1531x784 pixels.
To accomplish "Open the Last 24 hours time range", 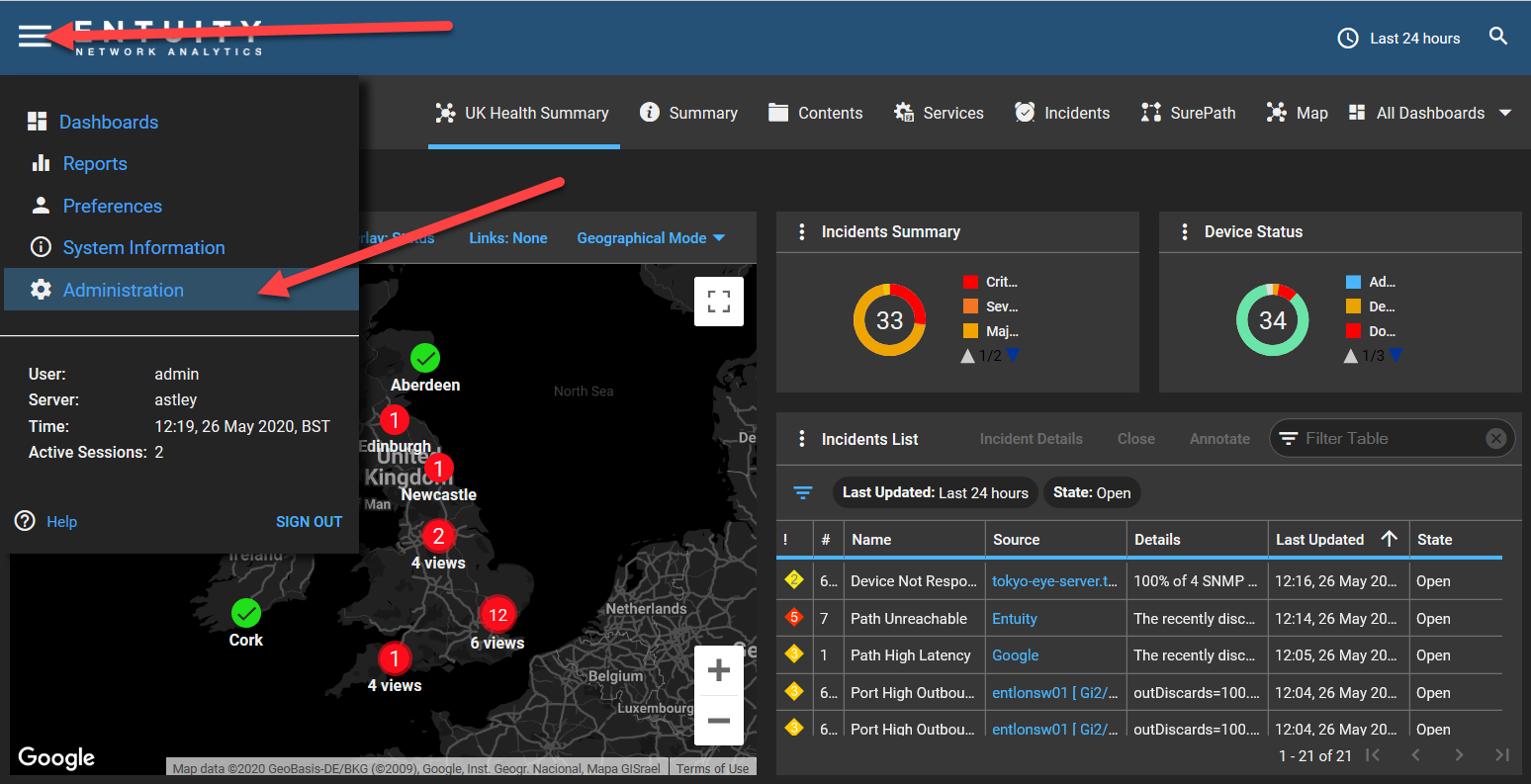I will tap(1398, 39).
